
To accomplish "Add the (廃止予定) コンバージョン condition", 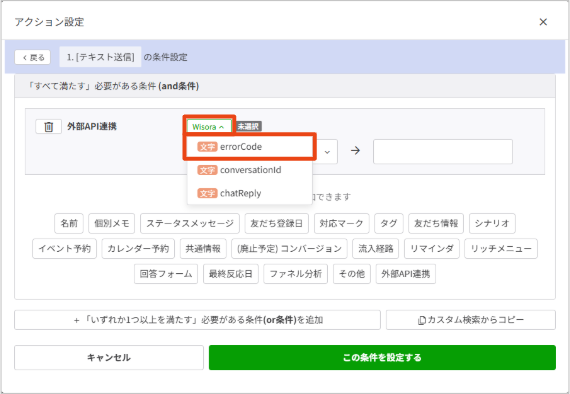I will [x=289, y=249].
